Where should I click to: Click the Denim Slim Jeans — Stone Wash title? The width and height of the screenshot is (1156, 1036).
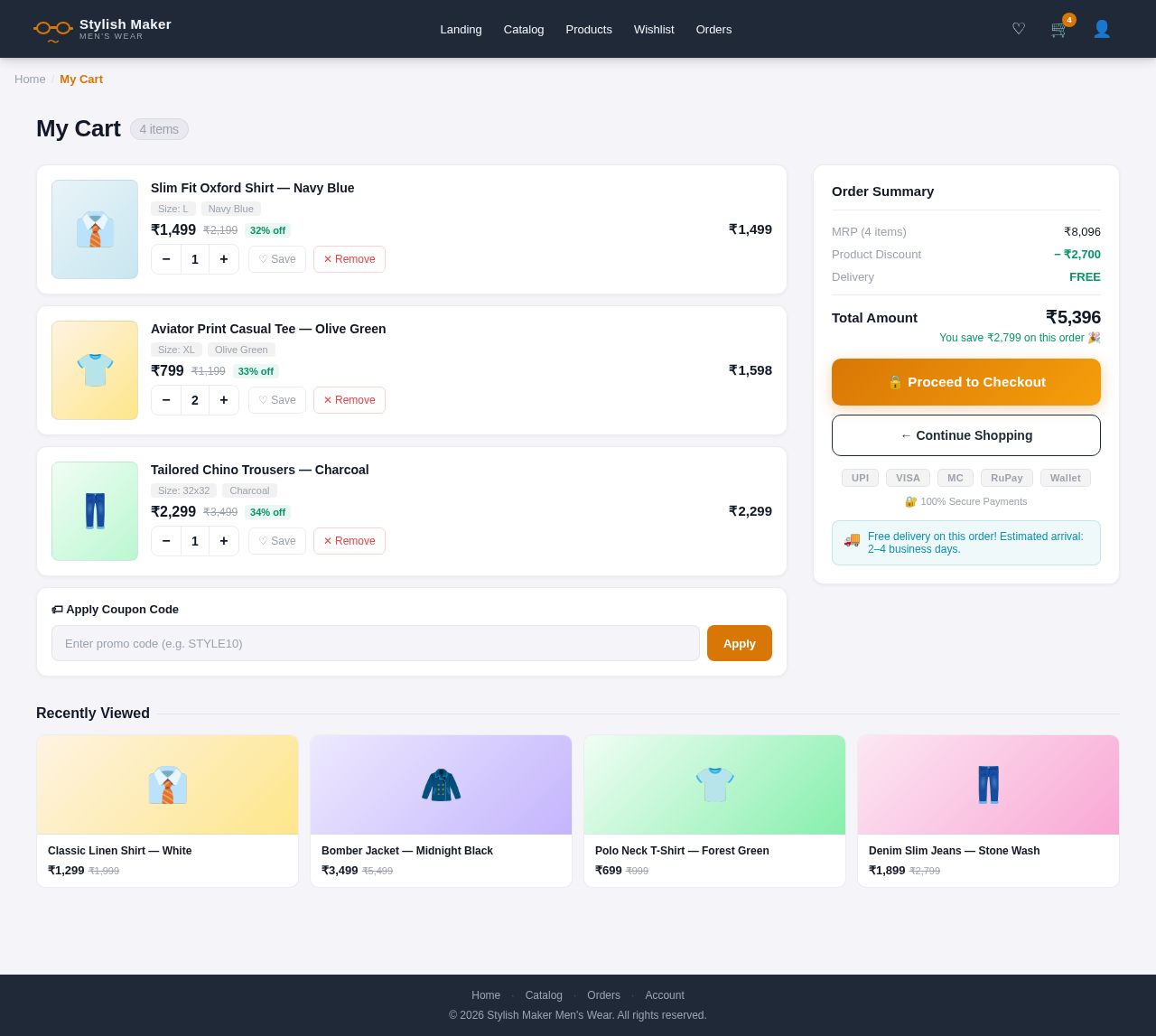pyautogui.click(x=954, y=851)
